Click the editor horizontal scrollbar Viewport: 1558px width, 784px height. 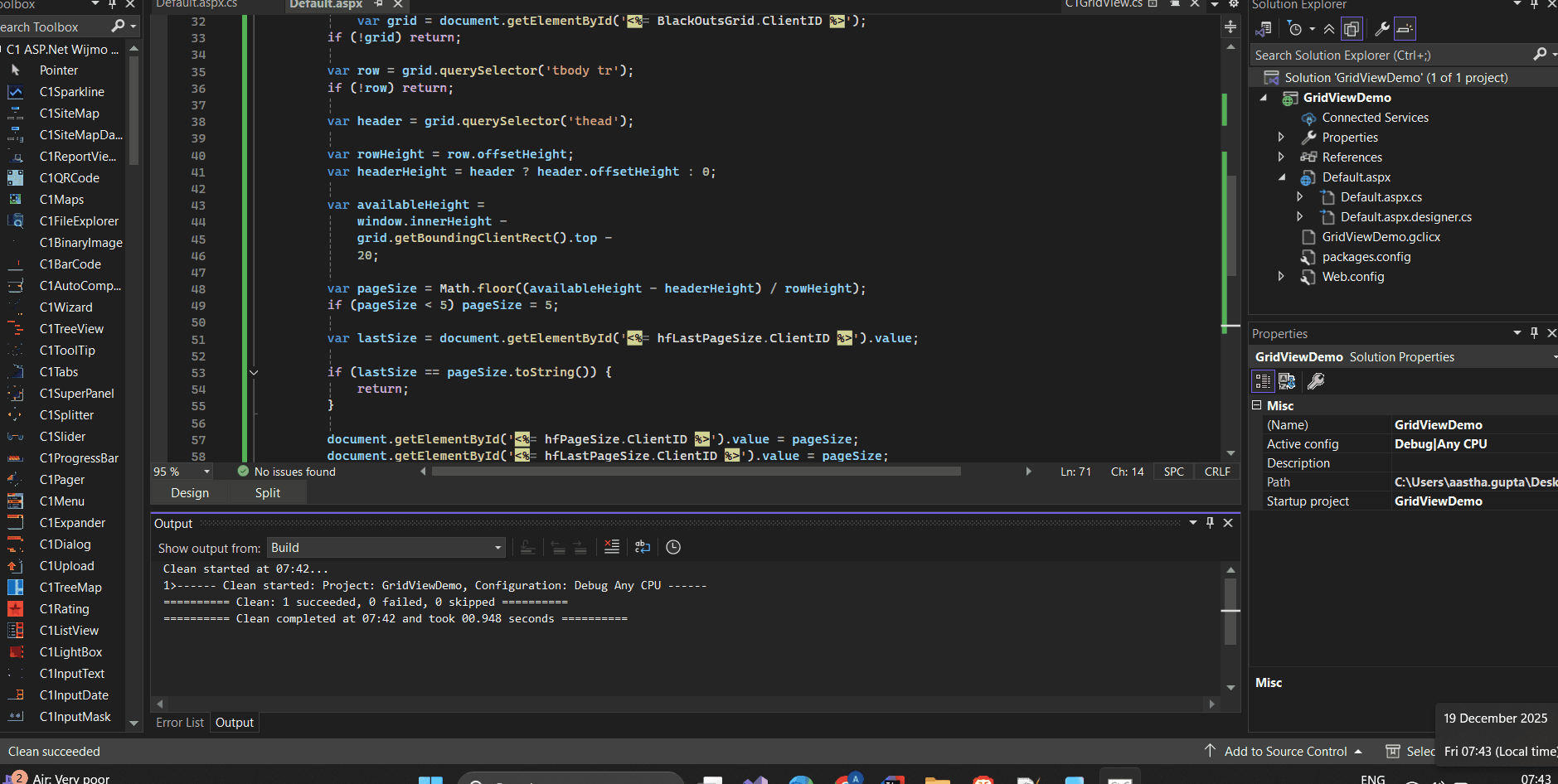[695, 472]
